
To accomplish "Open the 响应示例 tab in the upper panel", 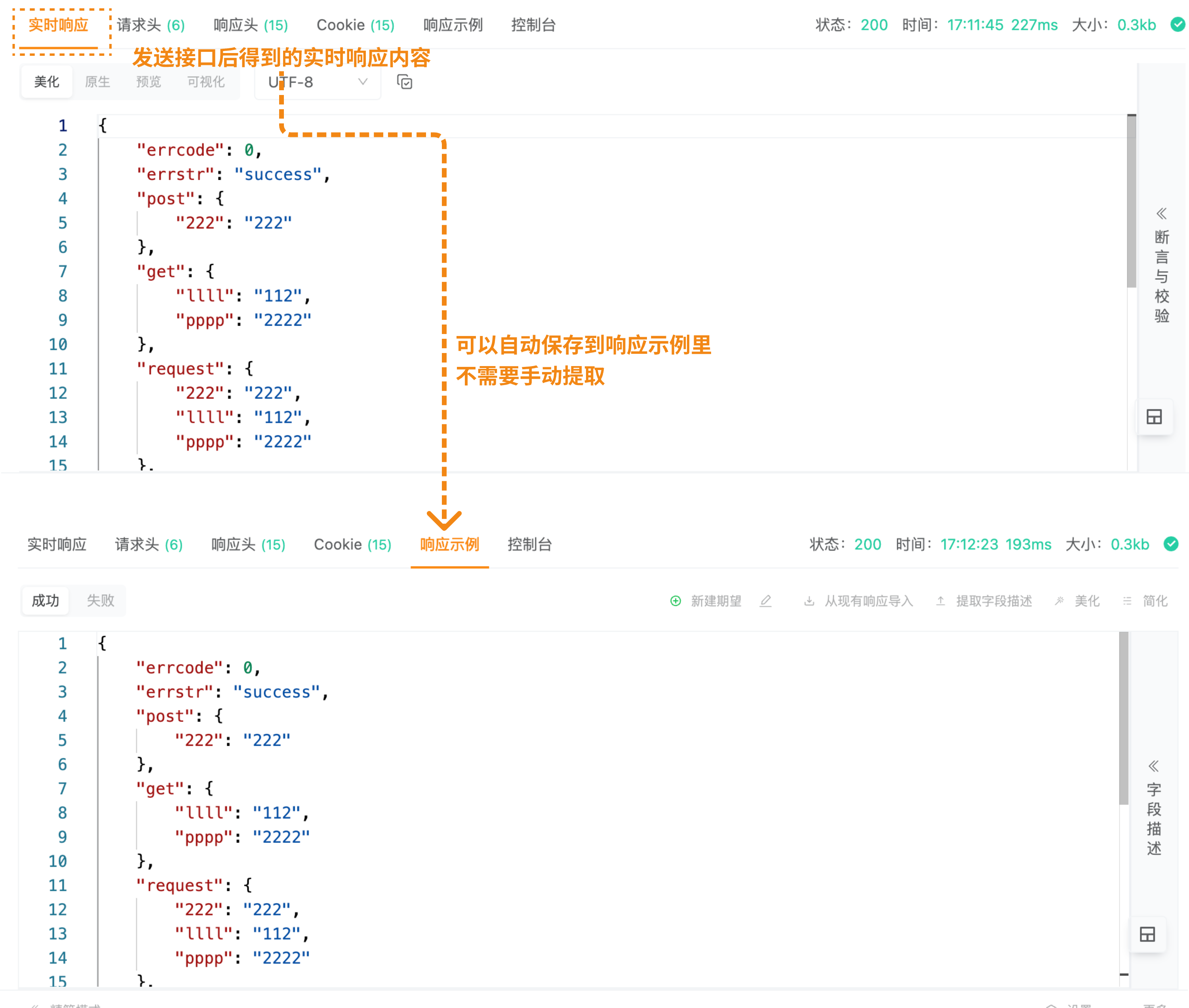I will click(453, 25).
